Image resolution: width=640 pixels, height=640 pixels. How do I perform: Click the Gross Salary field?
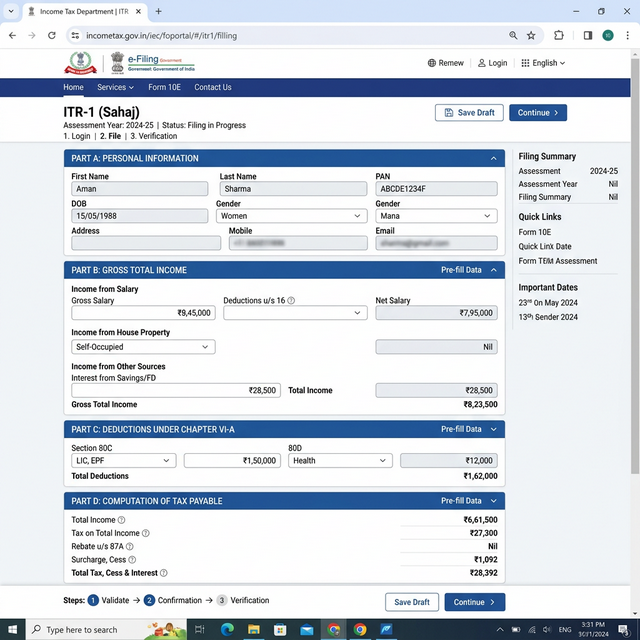[x=143, y=313]
